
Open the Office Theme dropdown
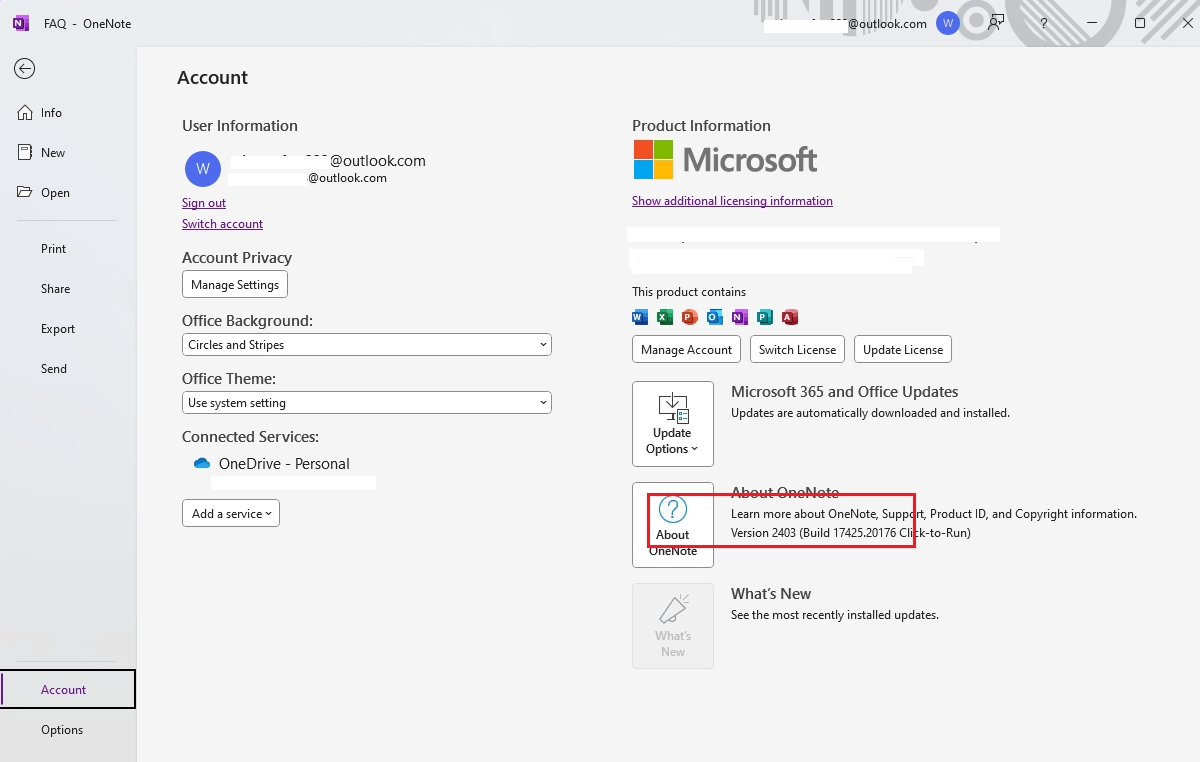(366, 402)
